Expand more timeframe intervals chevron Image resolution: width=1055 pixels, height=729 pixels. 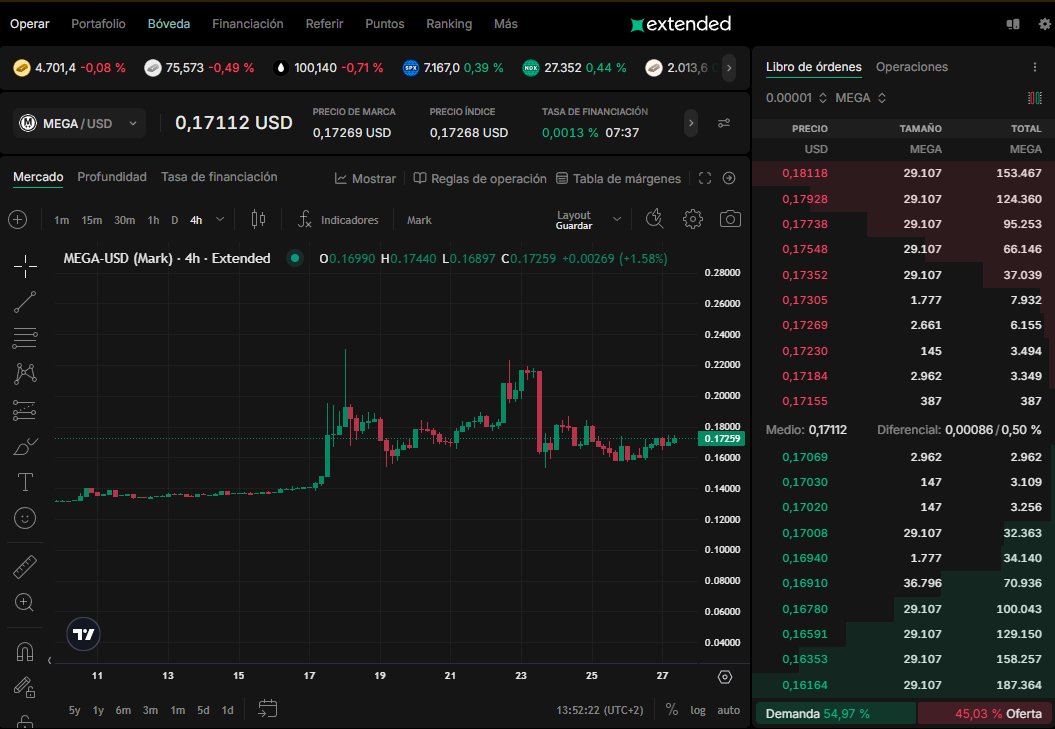tap(220, 219)
